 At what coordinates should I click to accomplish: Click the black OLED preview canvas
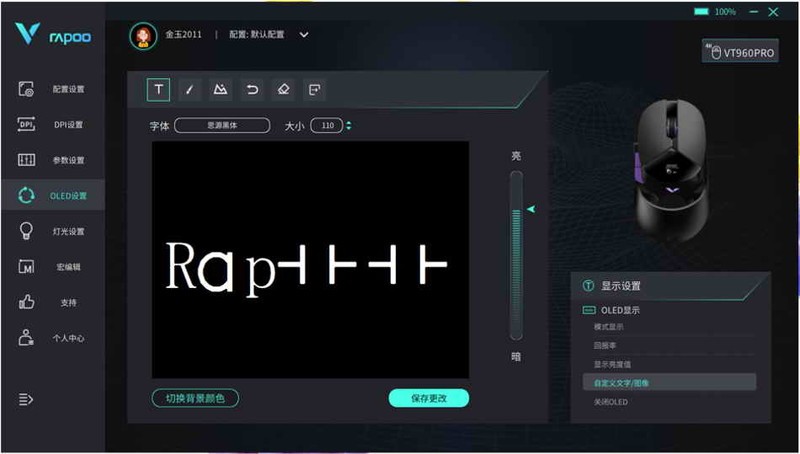[310, 260]
